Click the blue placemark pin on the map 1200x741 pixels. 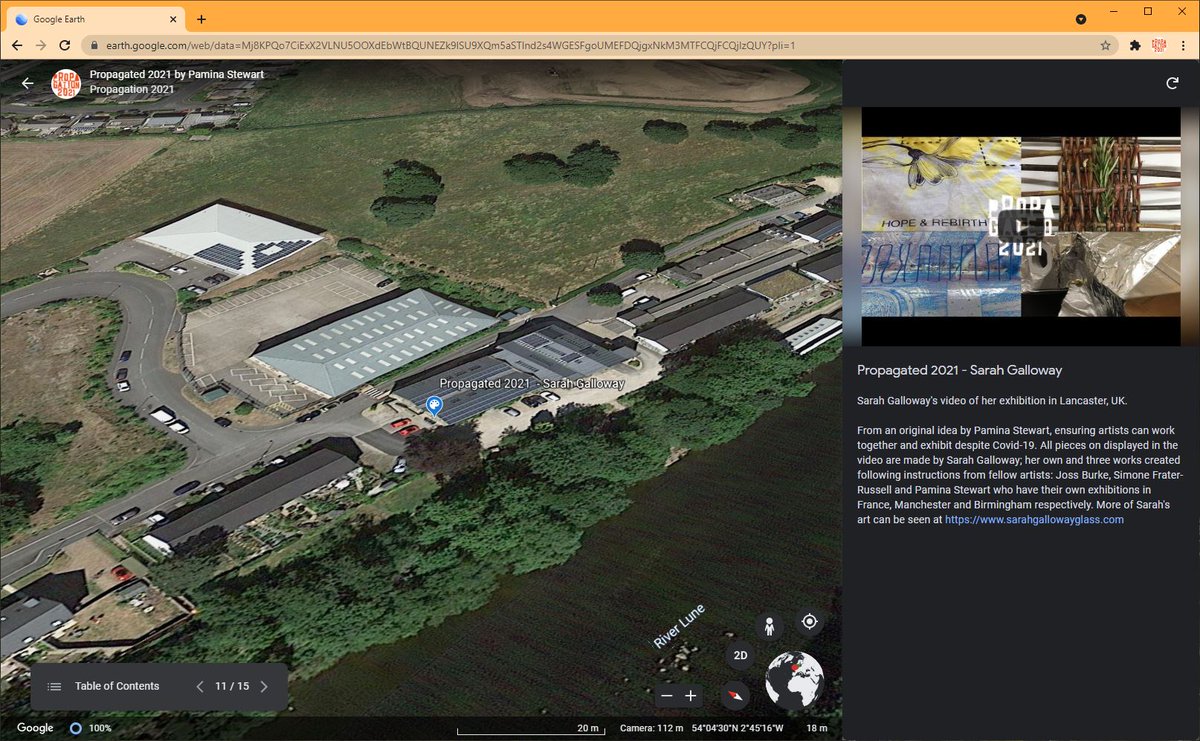coord(434,405)
